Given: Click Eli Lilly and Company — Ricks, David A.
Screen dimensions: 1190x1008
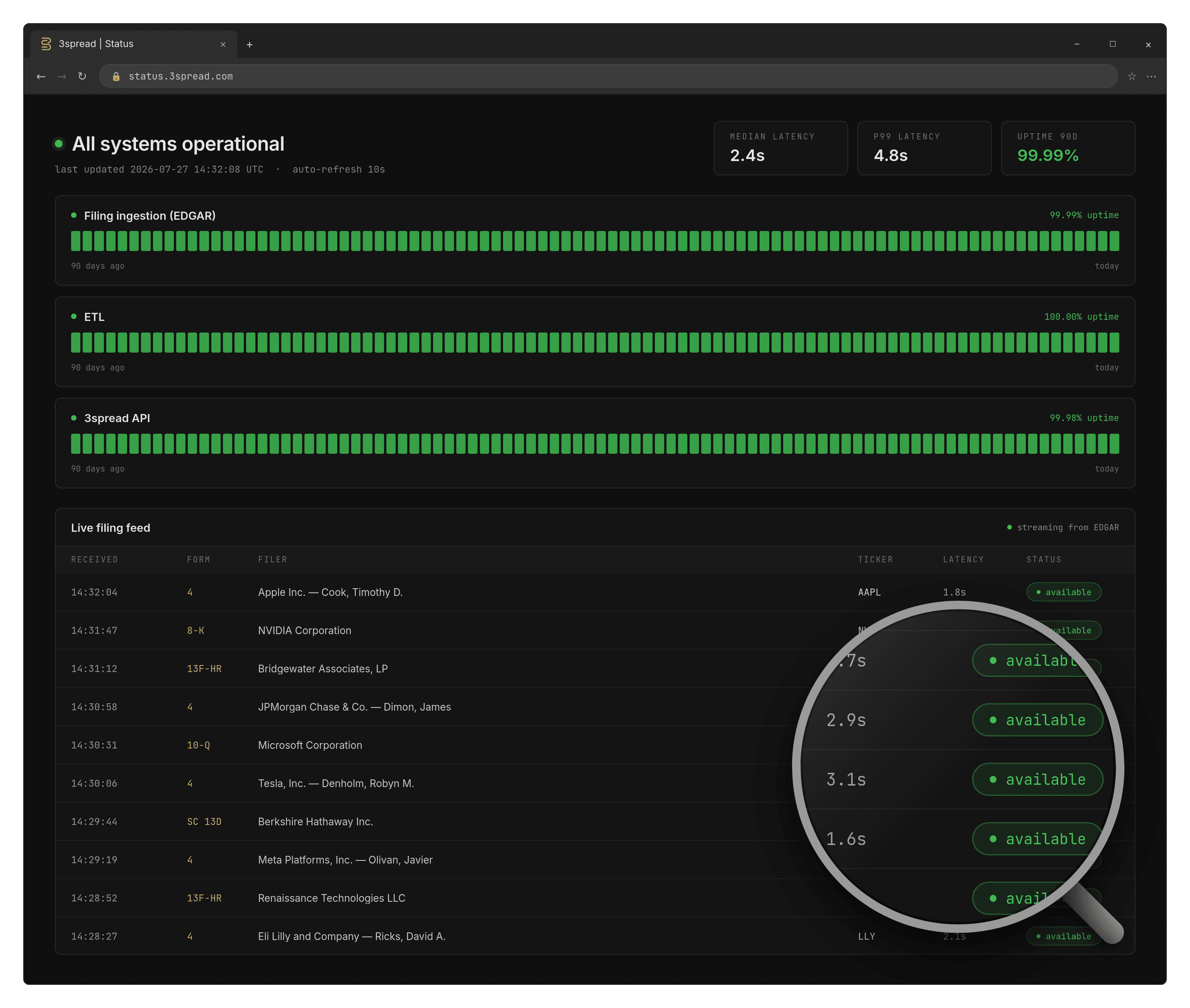Looking at the screenshot, I should [352, 937].
